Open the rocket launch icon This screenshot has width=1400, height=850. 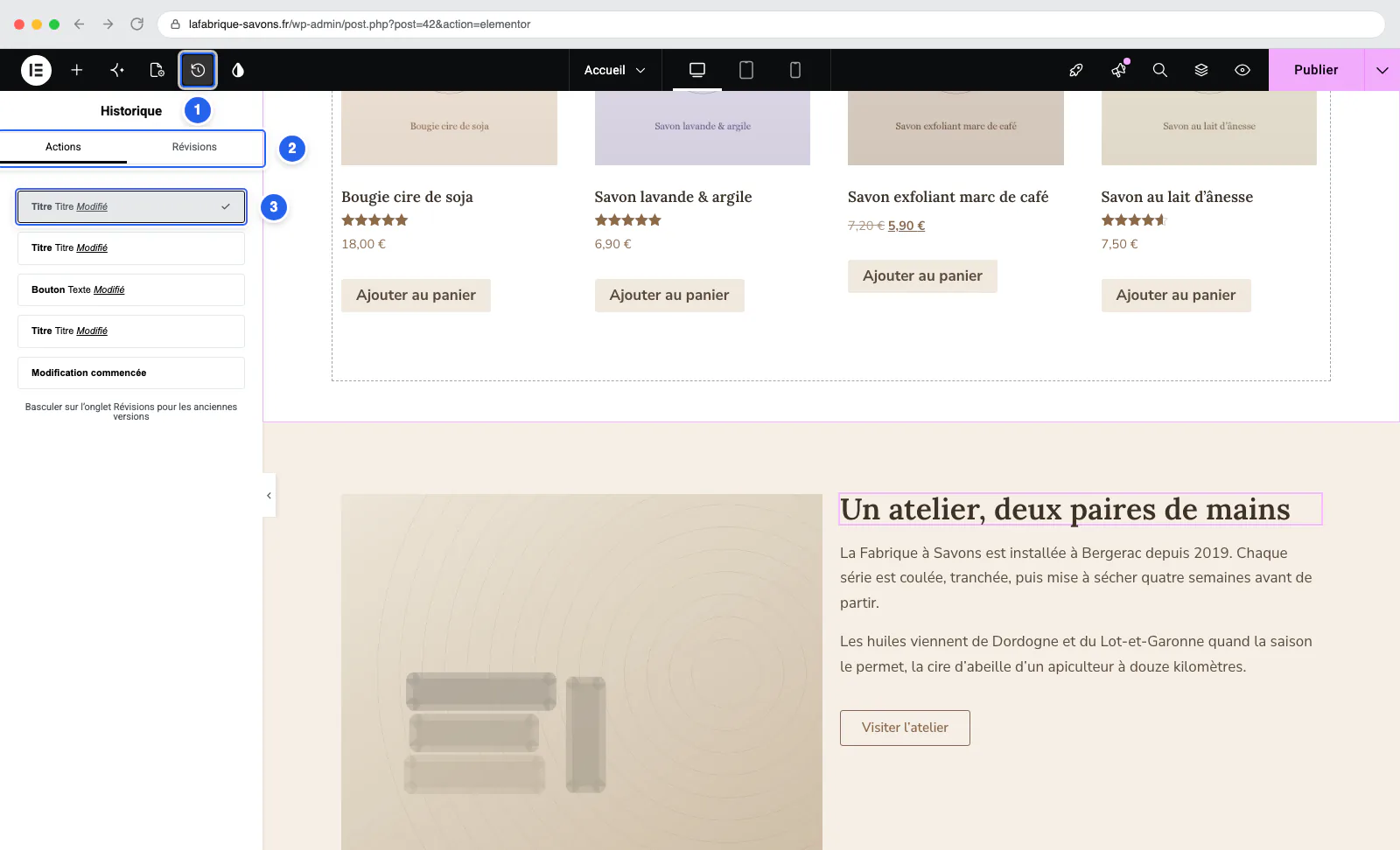[1076, 70]
